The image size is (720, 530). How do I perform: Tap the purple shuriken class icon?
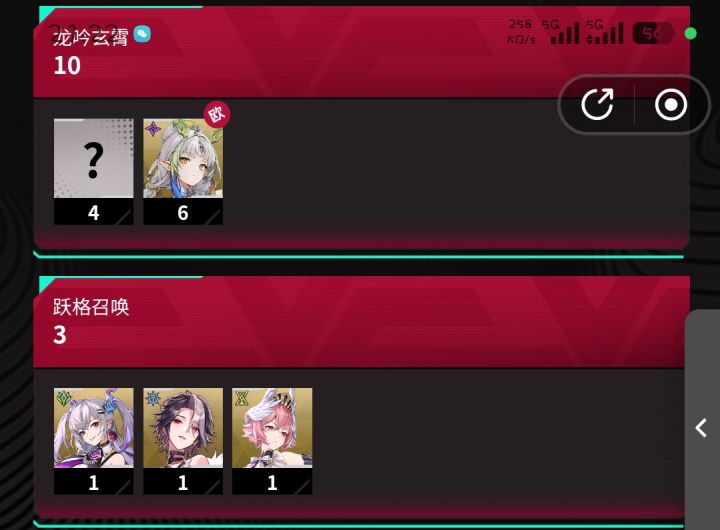152,129
